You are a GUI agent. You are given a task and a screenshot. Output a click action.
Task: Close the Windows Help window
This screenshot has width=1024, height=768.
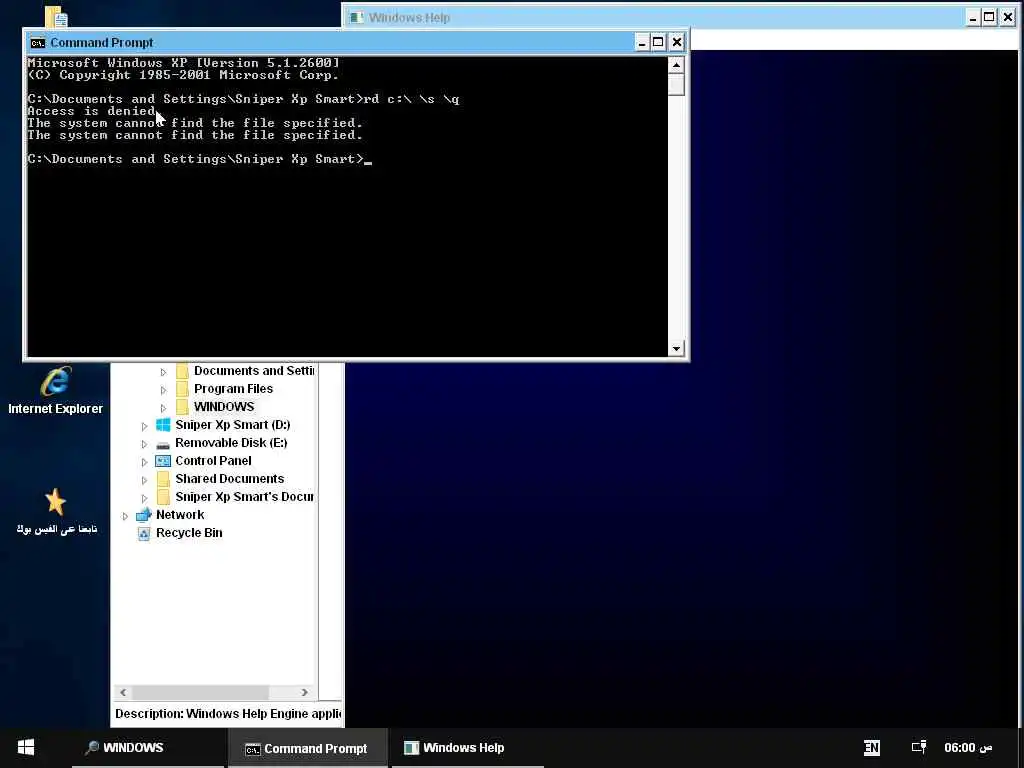1007,18
